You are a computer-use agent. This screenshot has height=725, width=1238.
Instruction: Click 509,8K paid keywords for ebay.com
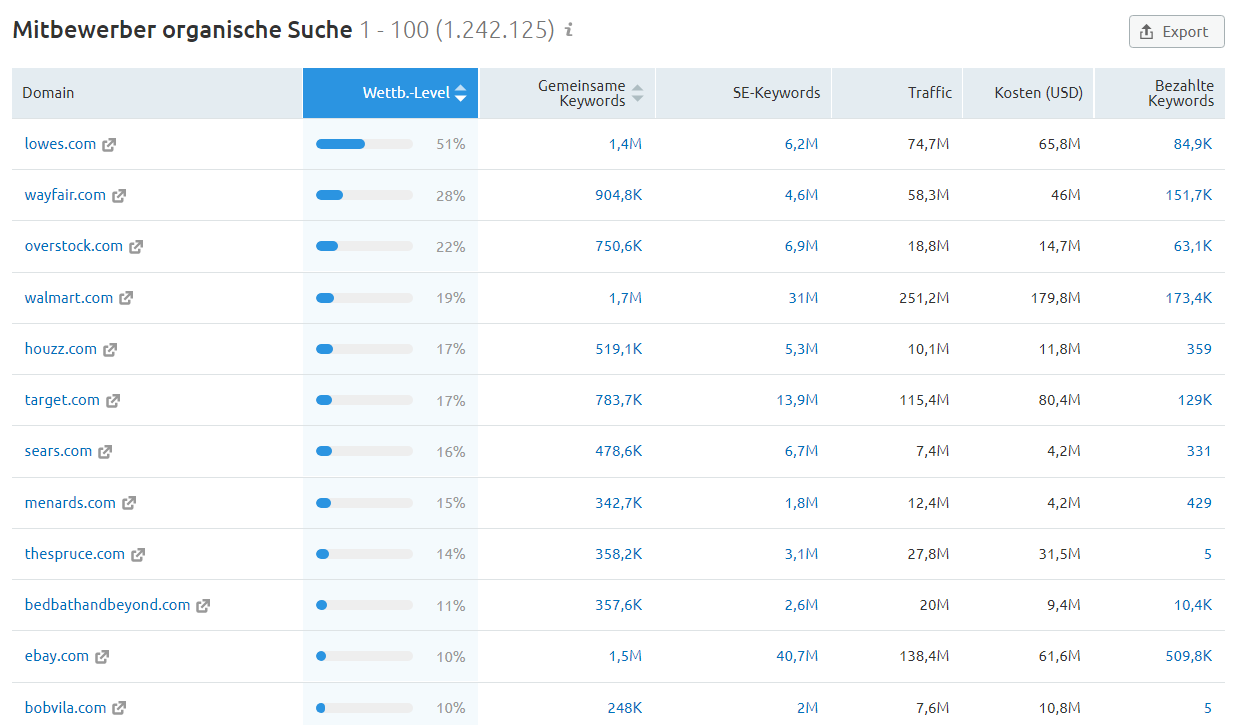tap(1188, 656)
